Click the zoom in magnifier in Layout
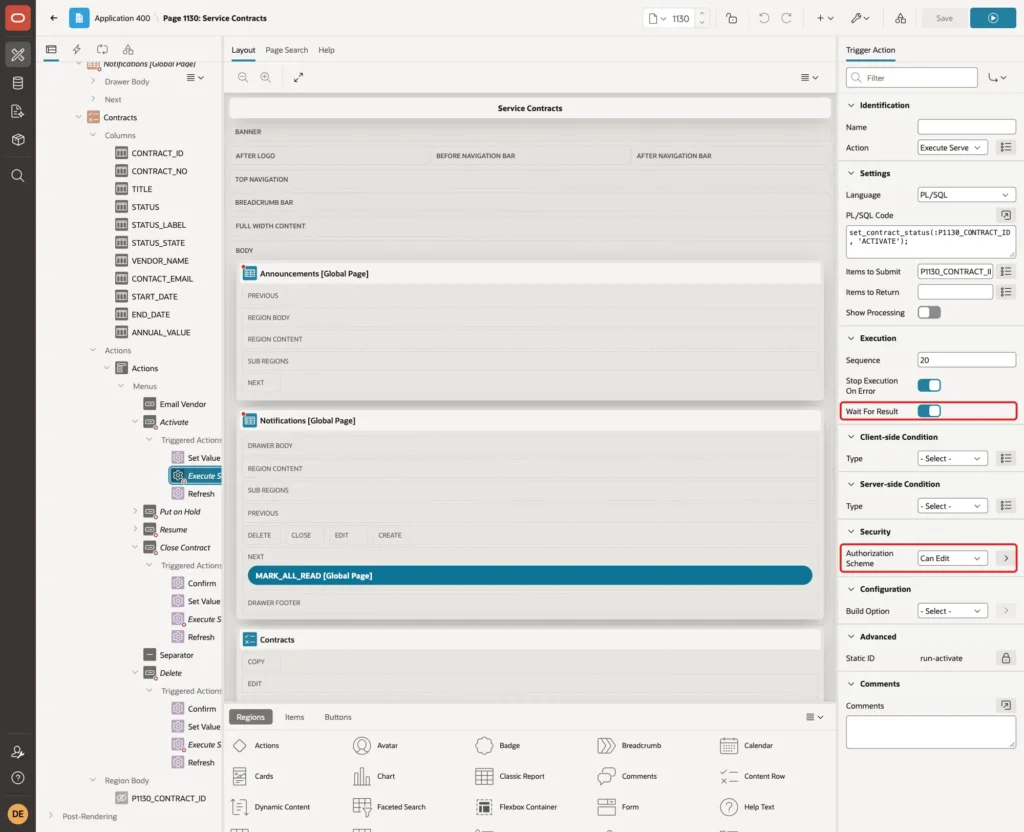This screenshot has height=832, width=1024. click(266, 77)
